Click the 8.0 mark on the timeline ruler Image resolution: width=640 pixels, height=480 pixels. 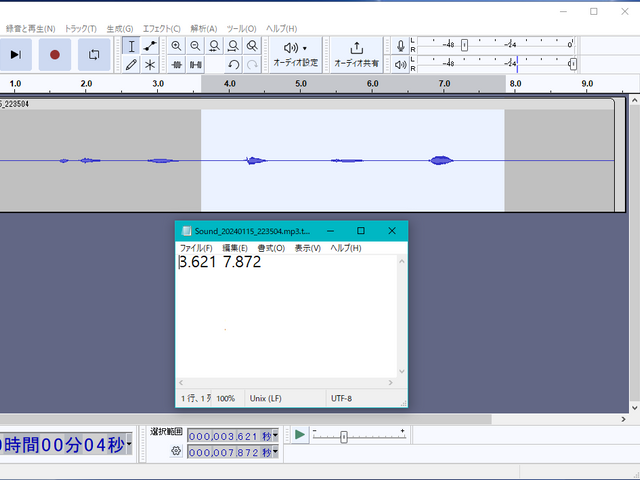pos(515,84)
